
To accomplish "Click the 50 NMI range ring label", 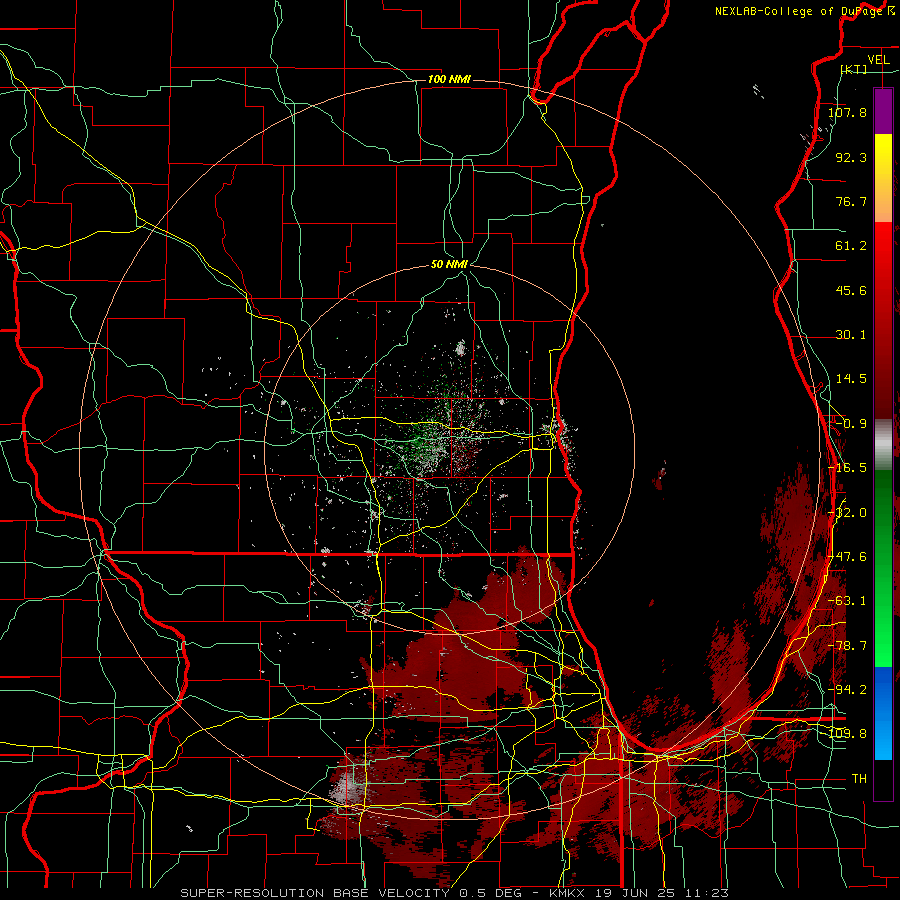I will tap(449, 264).
